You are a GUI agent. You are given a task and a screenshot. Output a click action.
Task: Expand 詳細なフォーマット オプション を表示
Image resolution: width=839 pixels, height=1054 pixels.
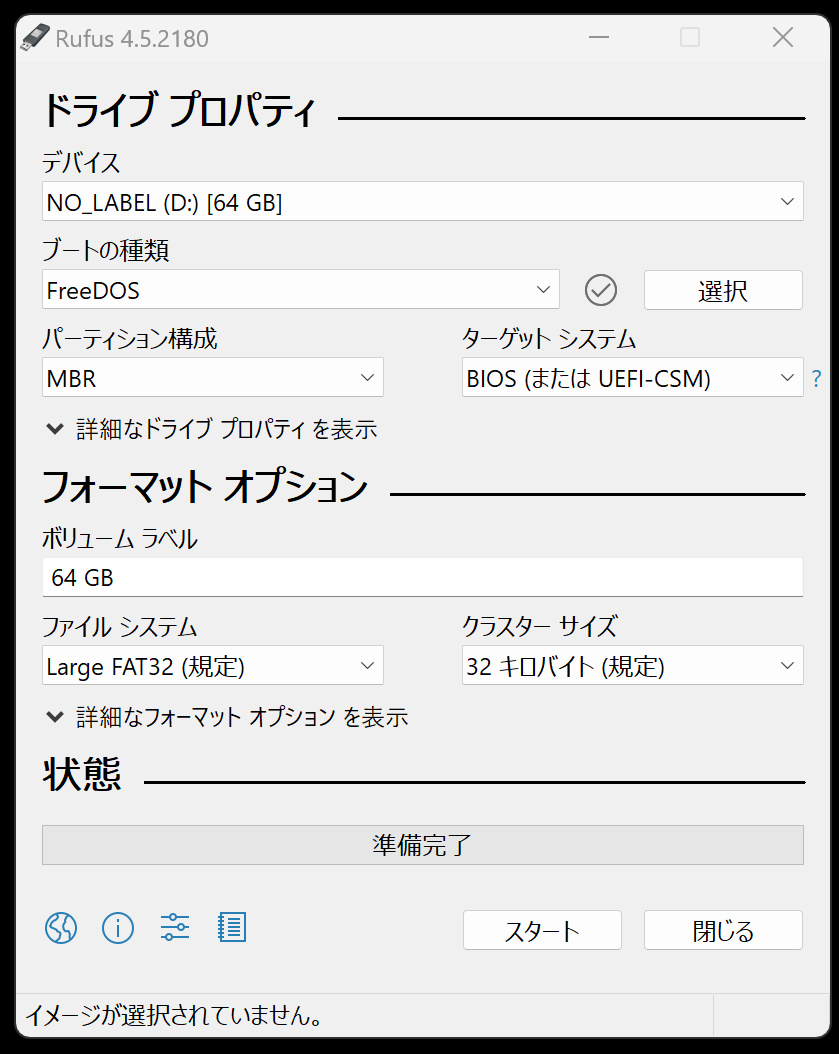(x=227, y=717)
